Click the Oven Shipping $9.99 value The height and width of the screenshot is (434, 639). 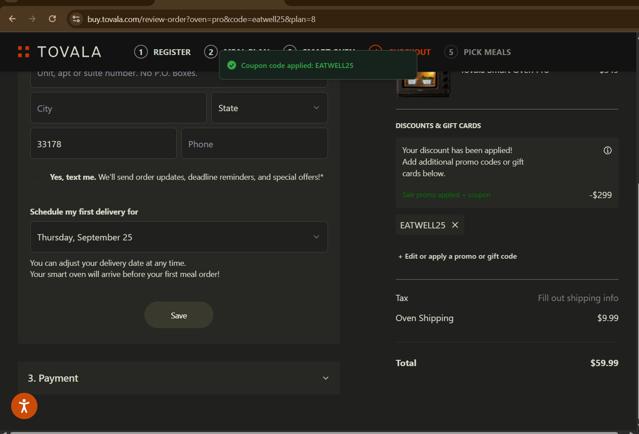[608, 318]
